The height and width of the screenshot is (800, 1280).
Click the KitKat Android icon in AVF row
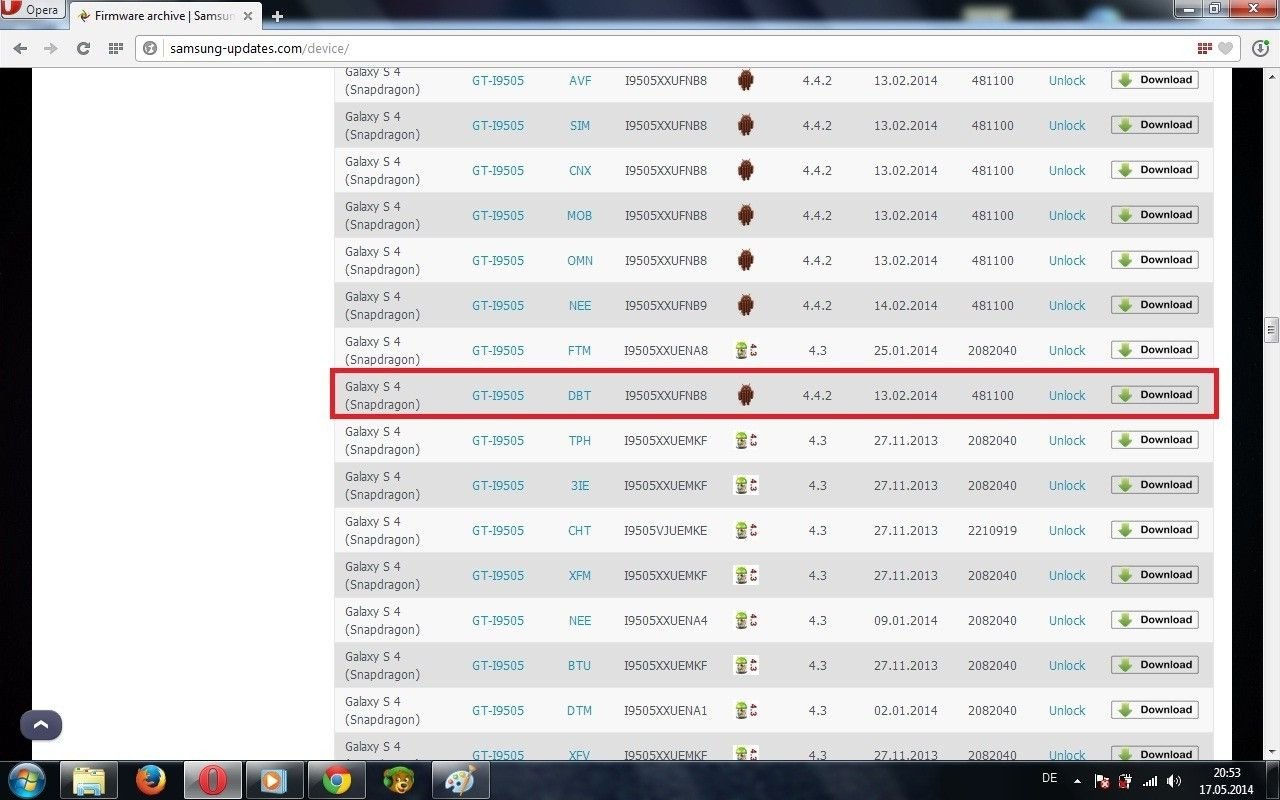pyautogui.click(x=745, y=80)
